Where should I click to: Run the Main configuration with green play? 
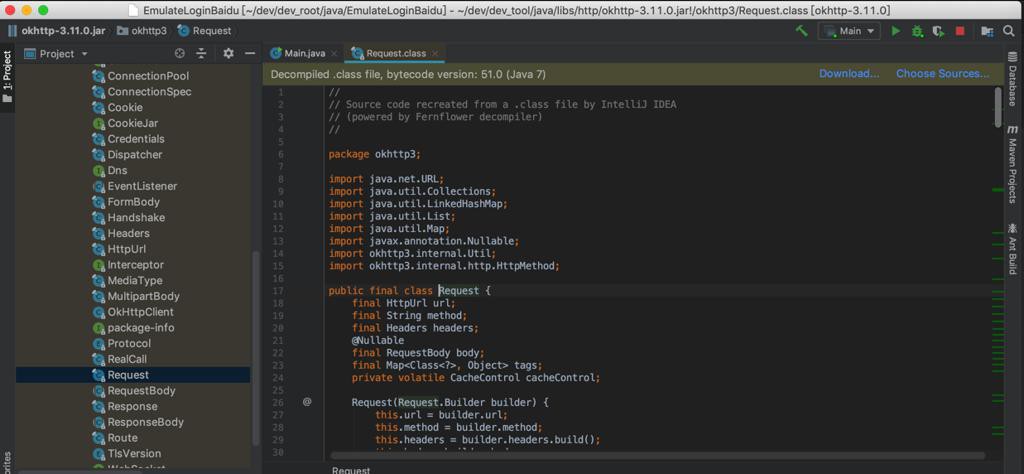(896, 31)
